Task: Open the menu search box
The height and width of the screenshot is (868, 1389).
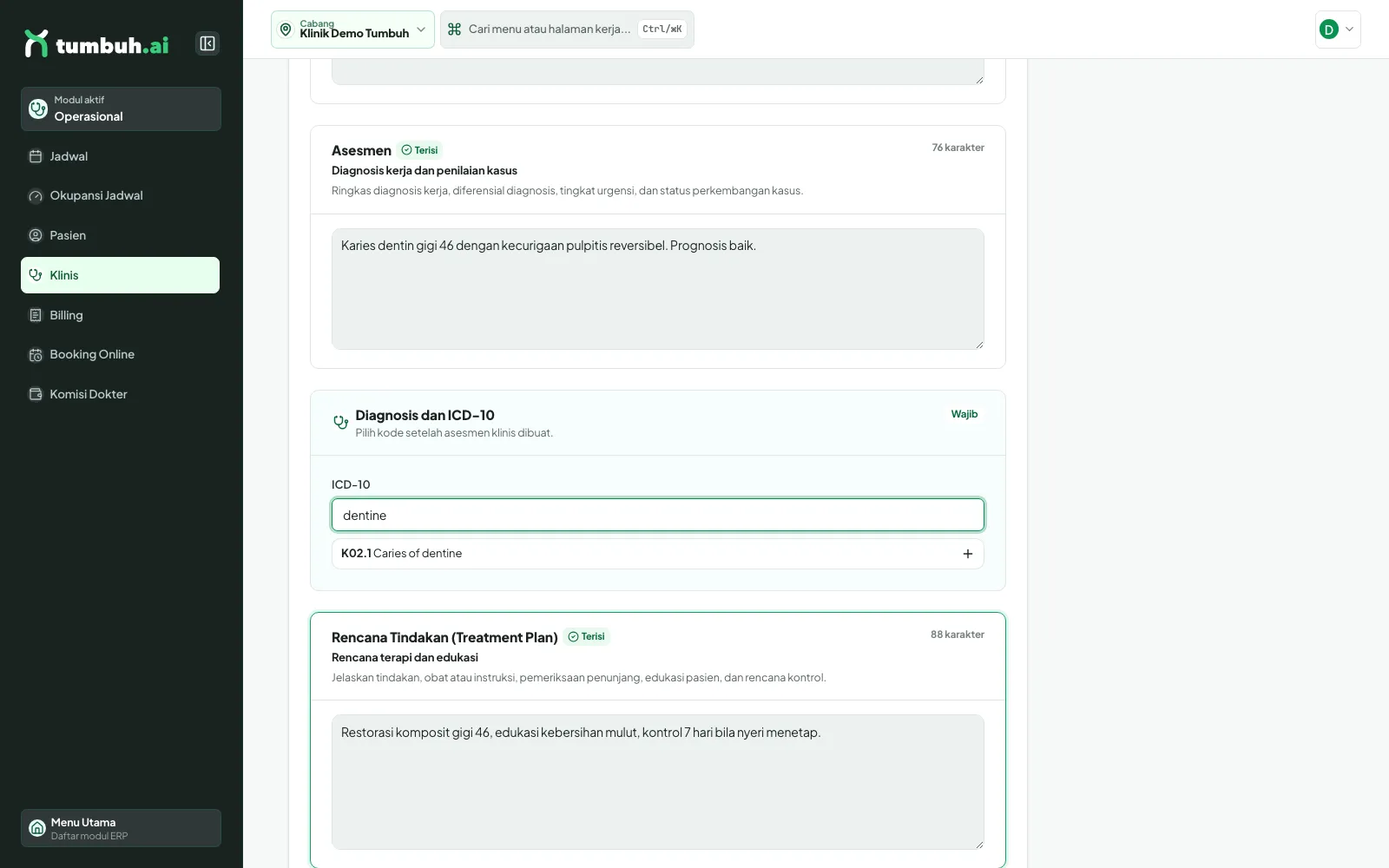Action: (567, 30)
